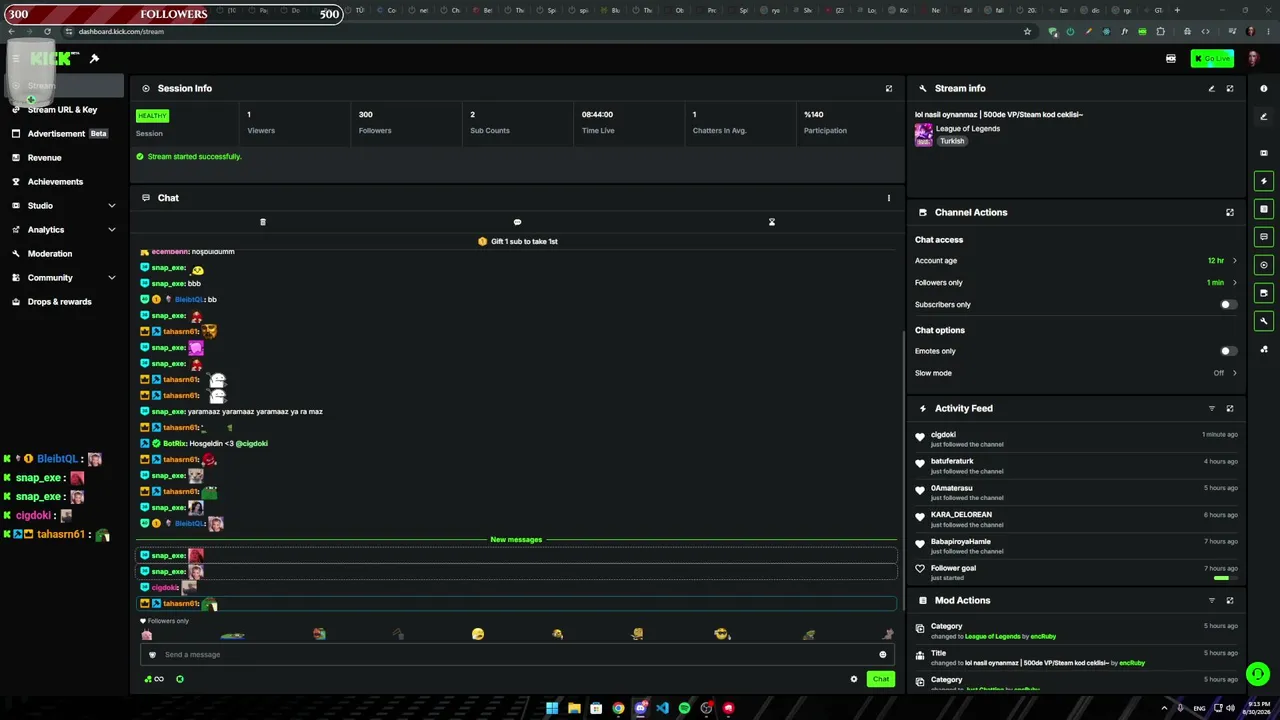Screen dimensions: 1280x720
Task: Open Visual Studio Code from taskbar
Action: [x=662, y=708]
